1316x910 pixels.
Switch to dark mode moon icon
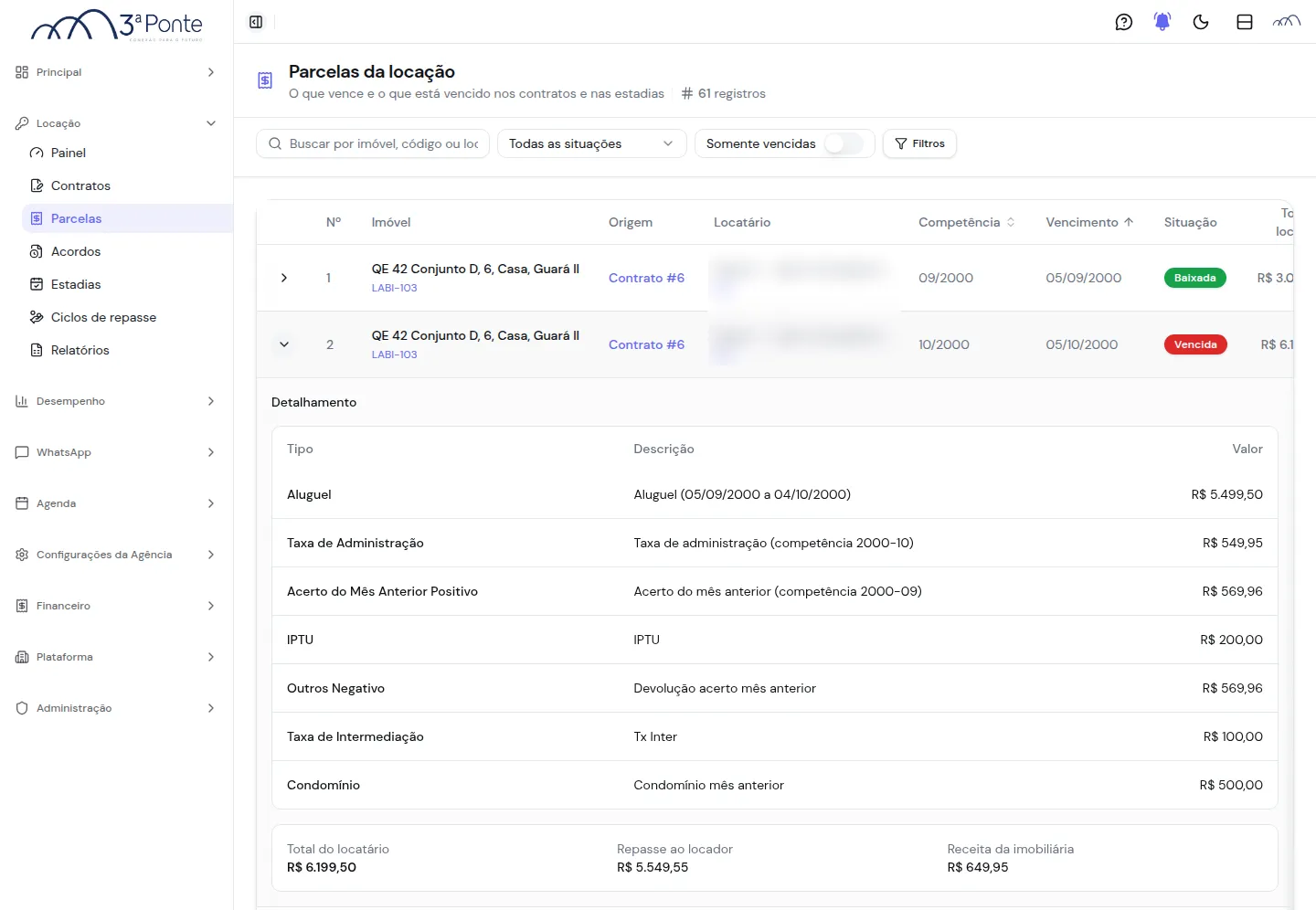tap(1201, 22)
